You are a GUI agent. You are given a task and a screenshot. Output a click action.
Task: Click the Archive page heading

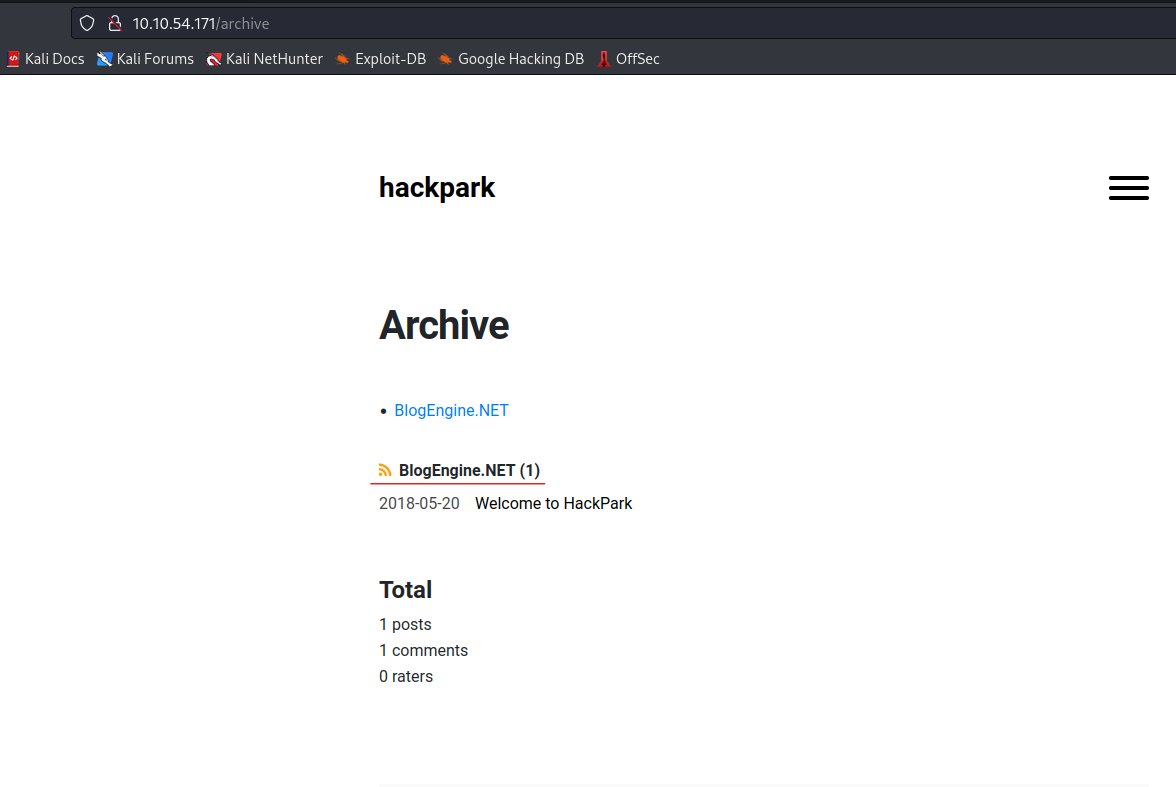(x=444, y=325)
